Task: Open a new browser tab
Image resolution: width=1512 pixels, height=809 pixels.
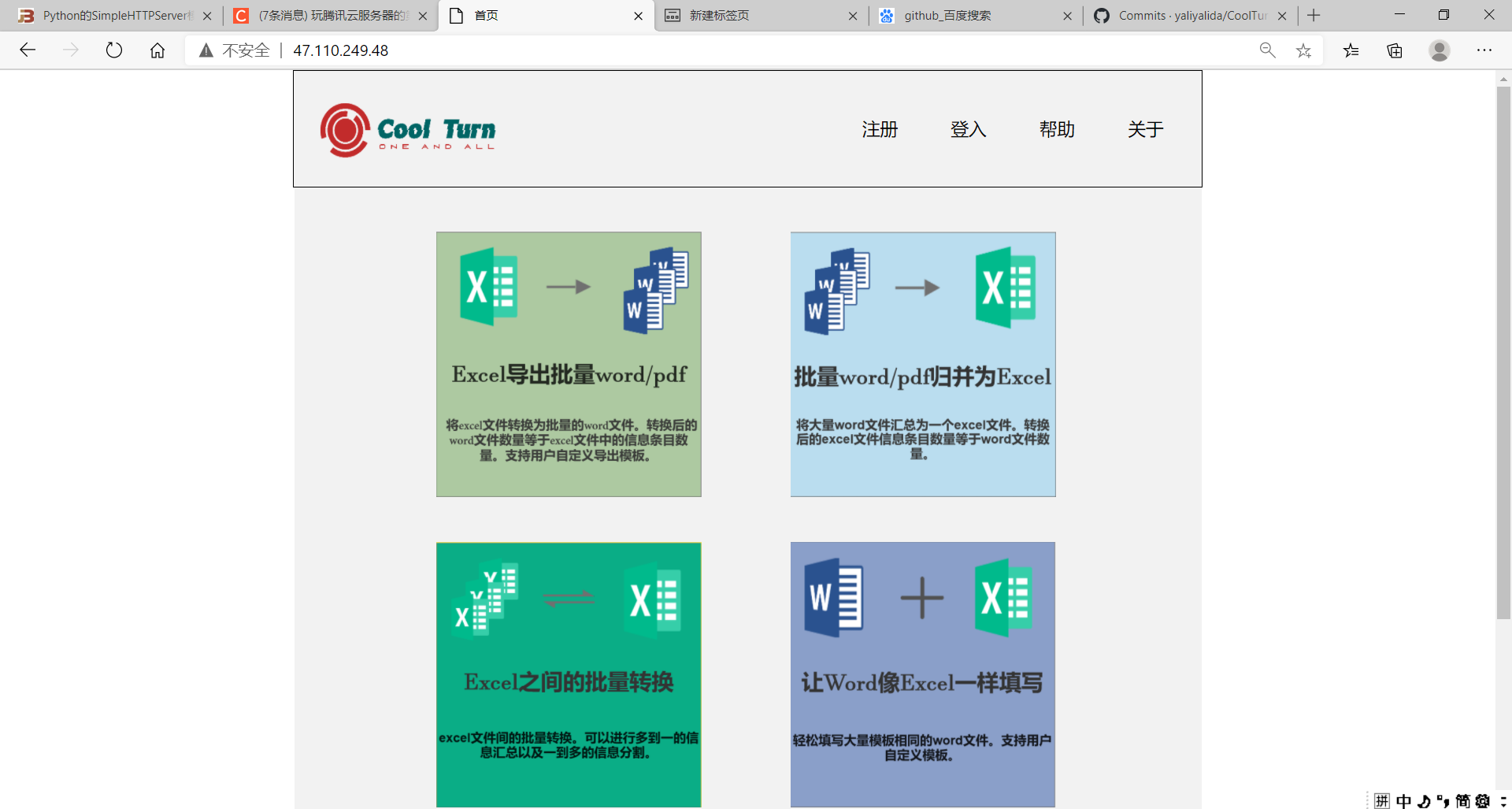Action: [x=1314, y=15]
